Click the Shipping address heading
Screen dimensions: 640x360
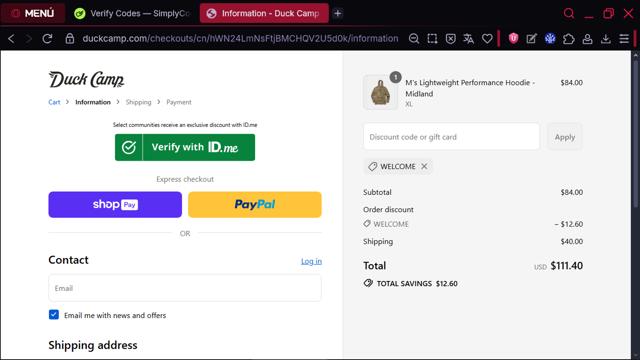(93, 345)
